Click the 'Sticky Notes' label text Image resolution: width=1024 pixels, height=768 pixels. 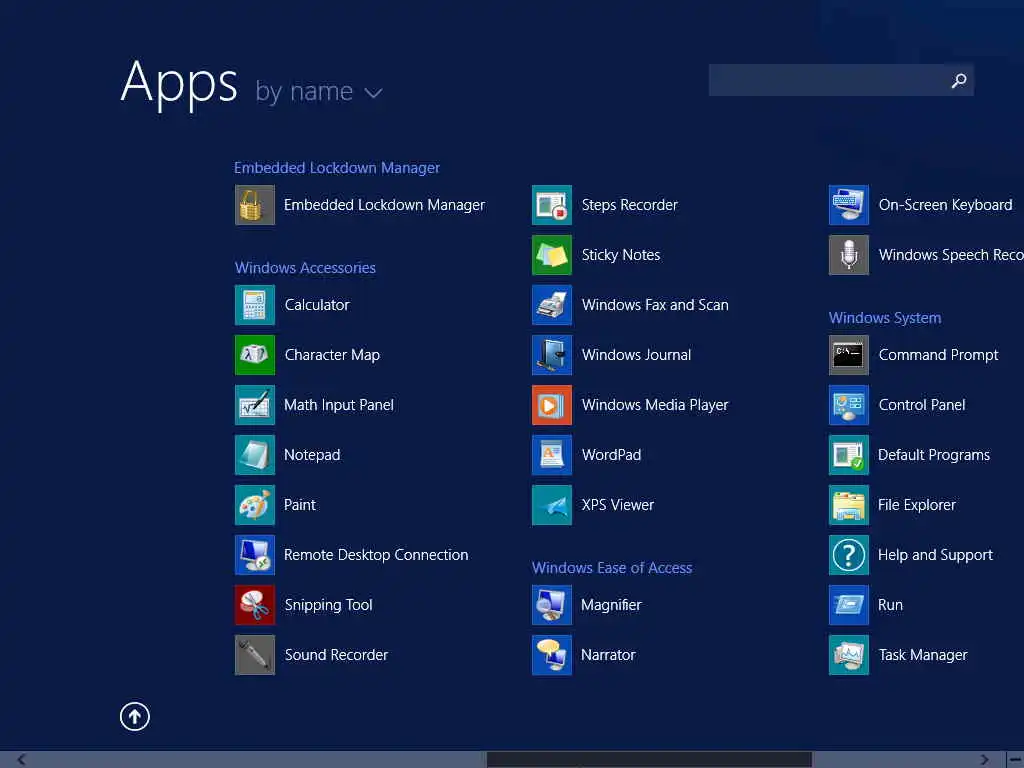[621, 255]
